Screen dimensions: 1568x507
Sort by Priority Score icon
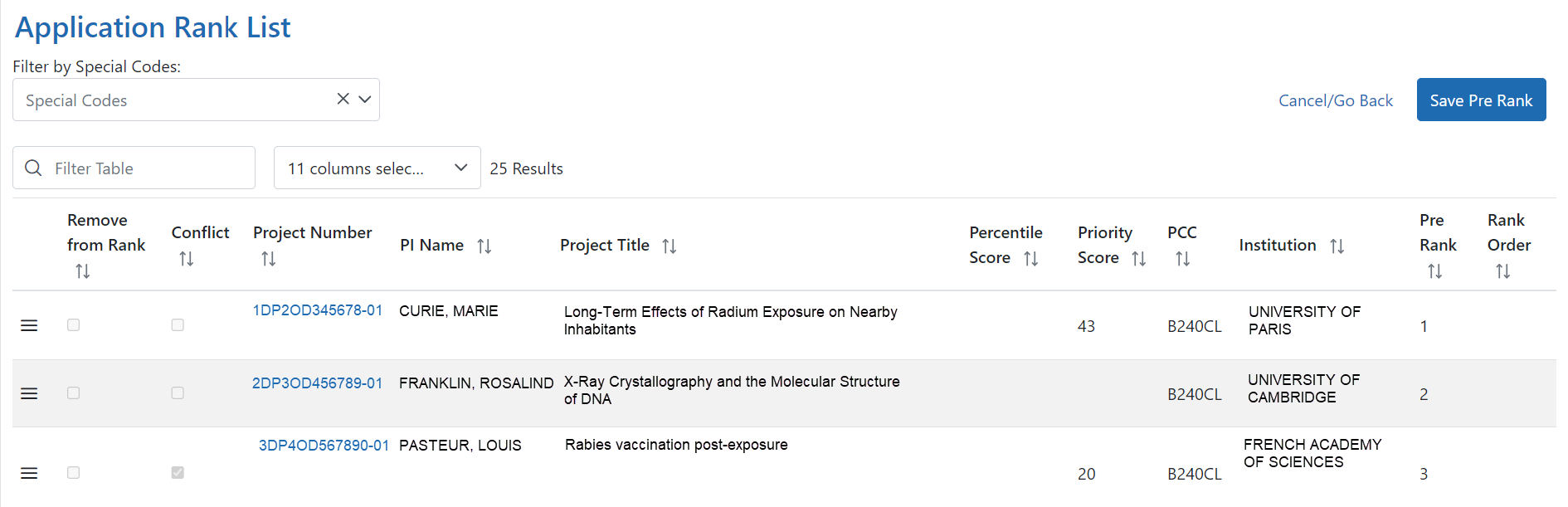[x=1139, y=259]
